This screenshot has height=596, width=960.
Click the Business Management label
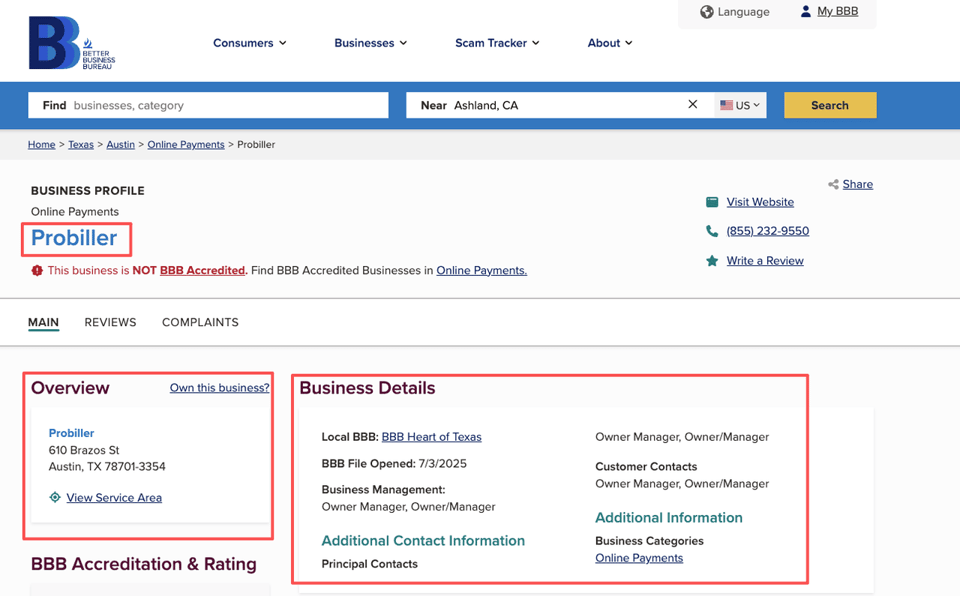pos(383,489)
